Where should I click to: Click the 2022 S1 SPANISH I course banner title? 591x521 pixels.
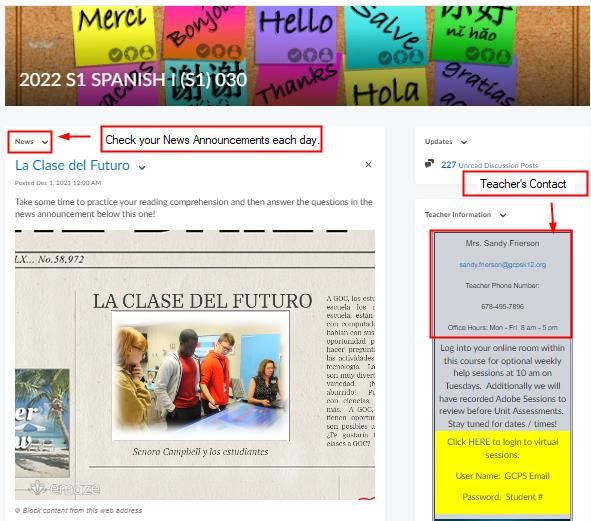pyautogui.click(x=133, y=80)
